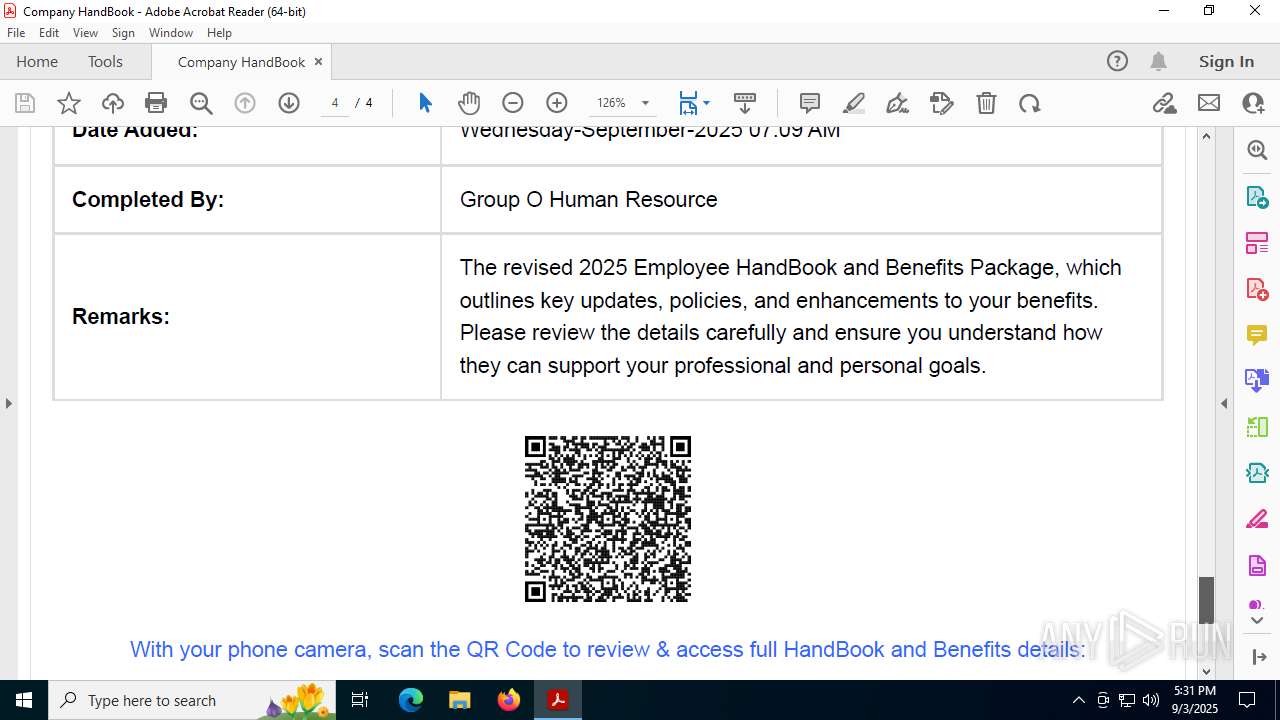Open Task View on taskbar

click(x=361, y=700)
